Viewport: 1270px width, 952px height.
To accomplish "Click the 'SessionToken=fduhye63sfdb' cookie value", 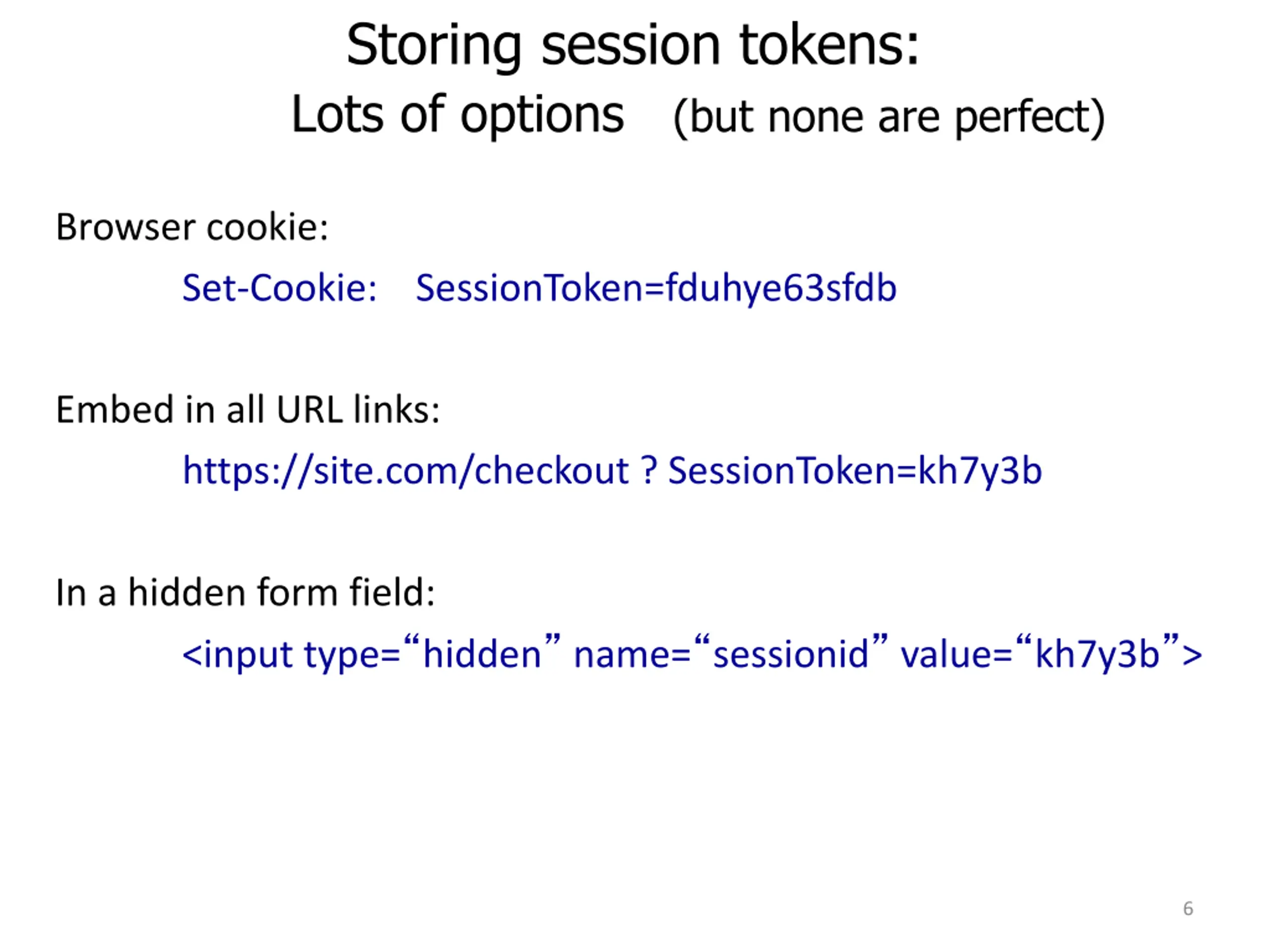I will (x=656, y=288).
